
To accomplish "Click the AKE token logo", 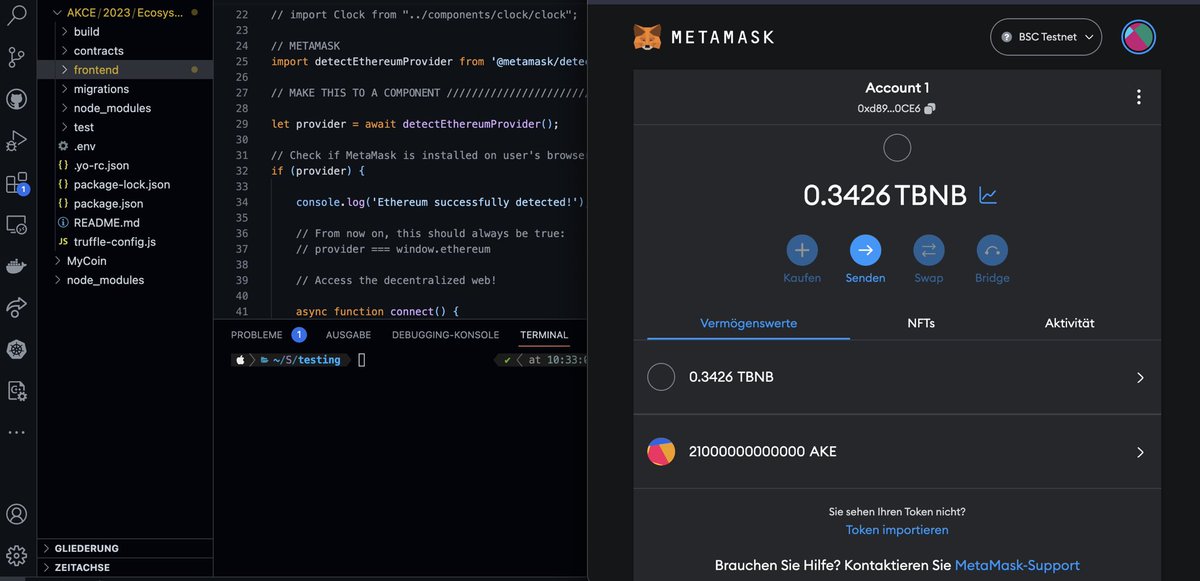I will (x=661, y=452).
